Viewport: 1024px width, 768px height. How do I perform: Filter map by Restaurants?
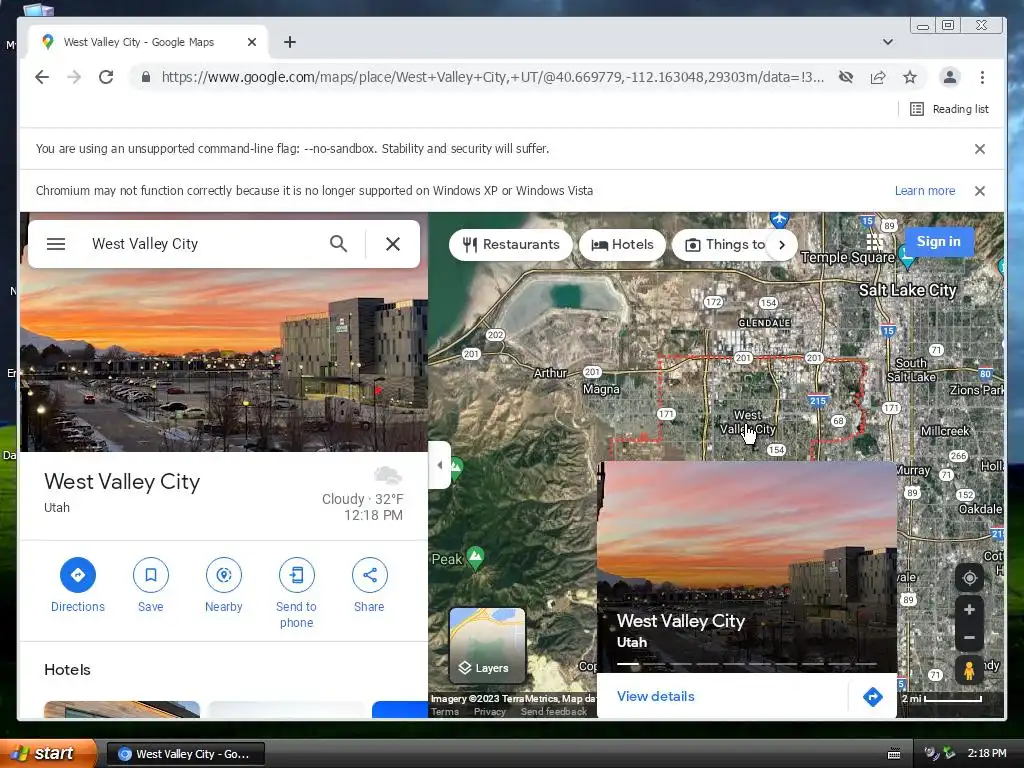(x=511, y=245)
